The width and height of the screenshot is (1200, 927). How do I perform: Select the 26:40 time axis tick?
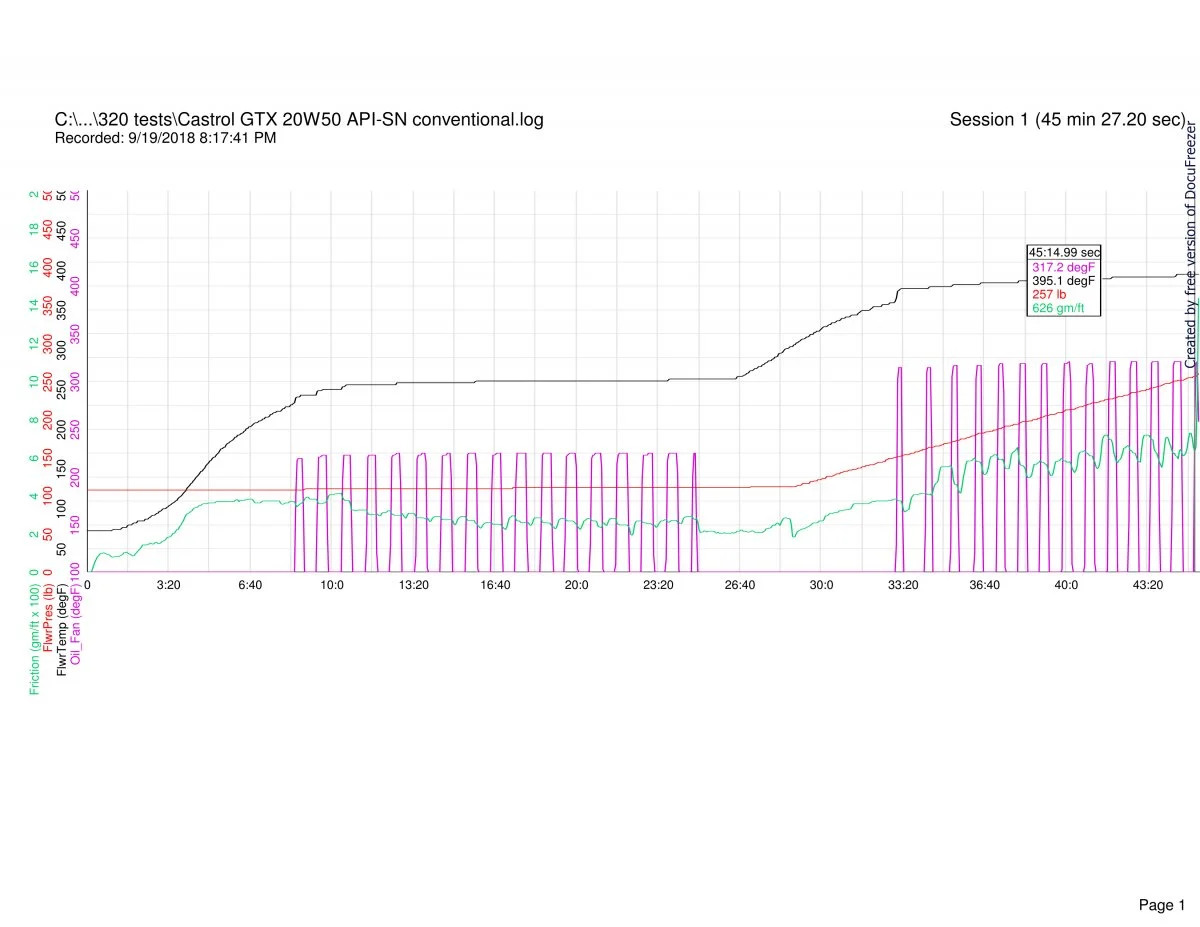(739, 585)
